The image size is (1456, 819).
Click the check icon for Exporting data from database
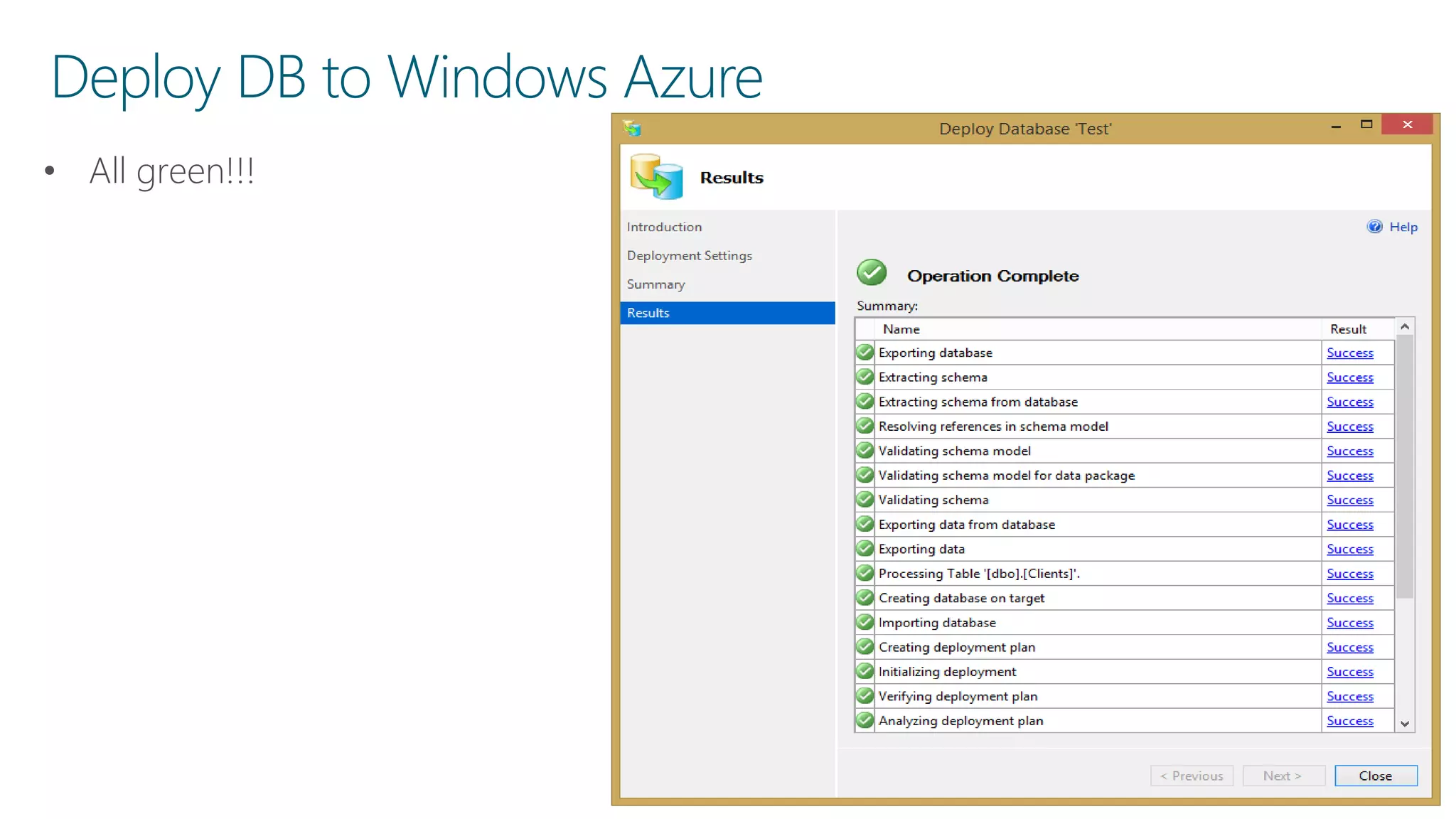(x=864, y=524)
